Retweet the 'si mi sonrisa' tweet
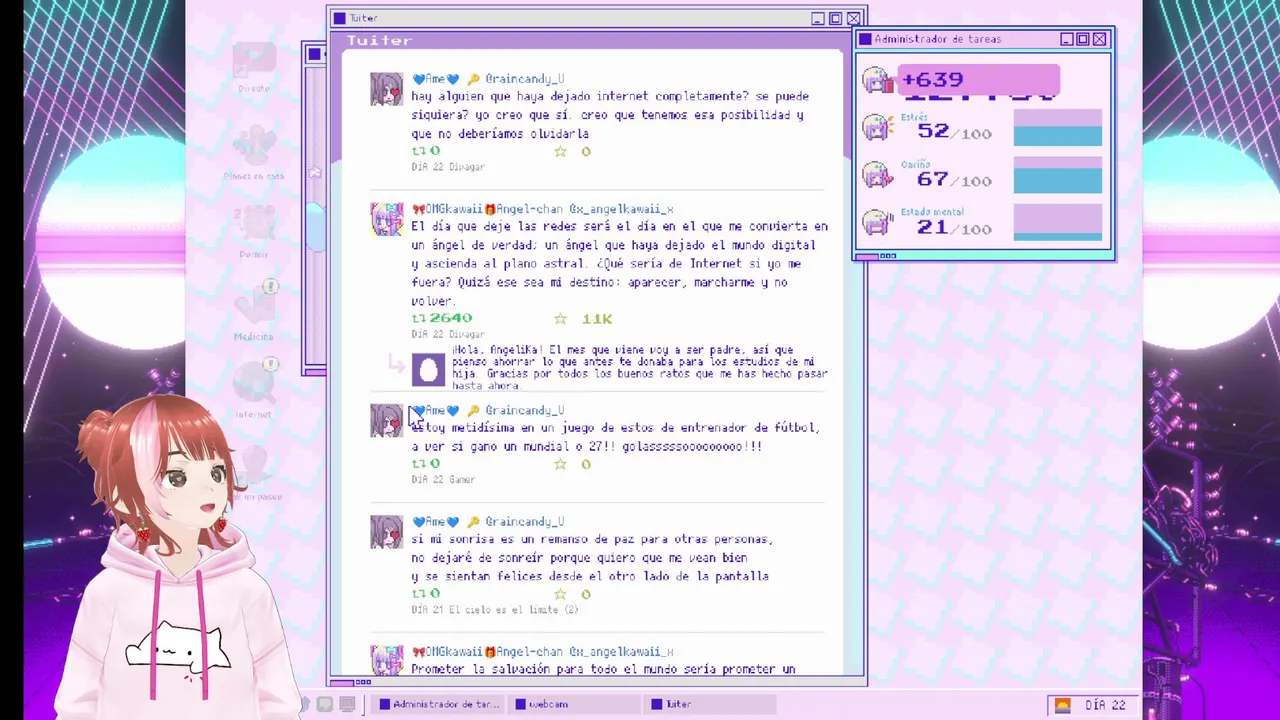1280x720 pixels. 418,593
